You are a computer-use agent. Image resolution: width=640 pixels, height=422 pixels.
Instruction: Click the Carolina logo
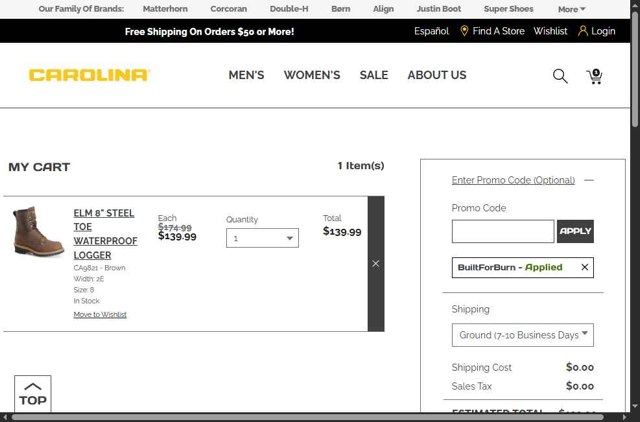pos(89,75)
